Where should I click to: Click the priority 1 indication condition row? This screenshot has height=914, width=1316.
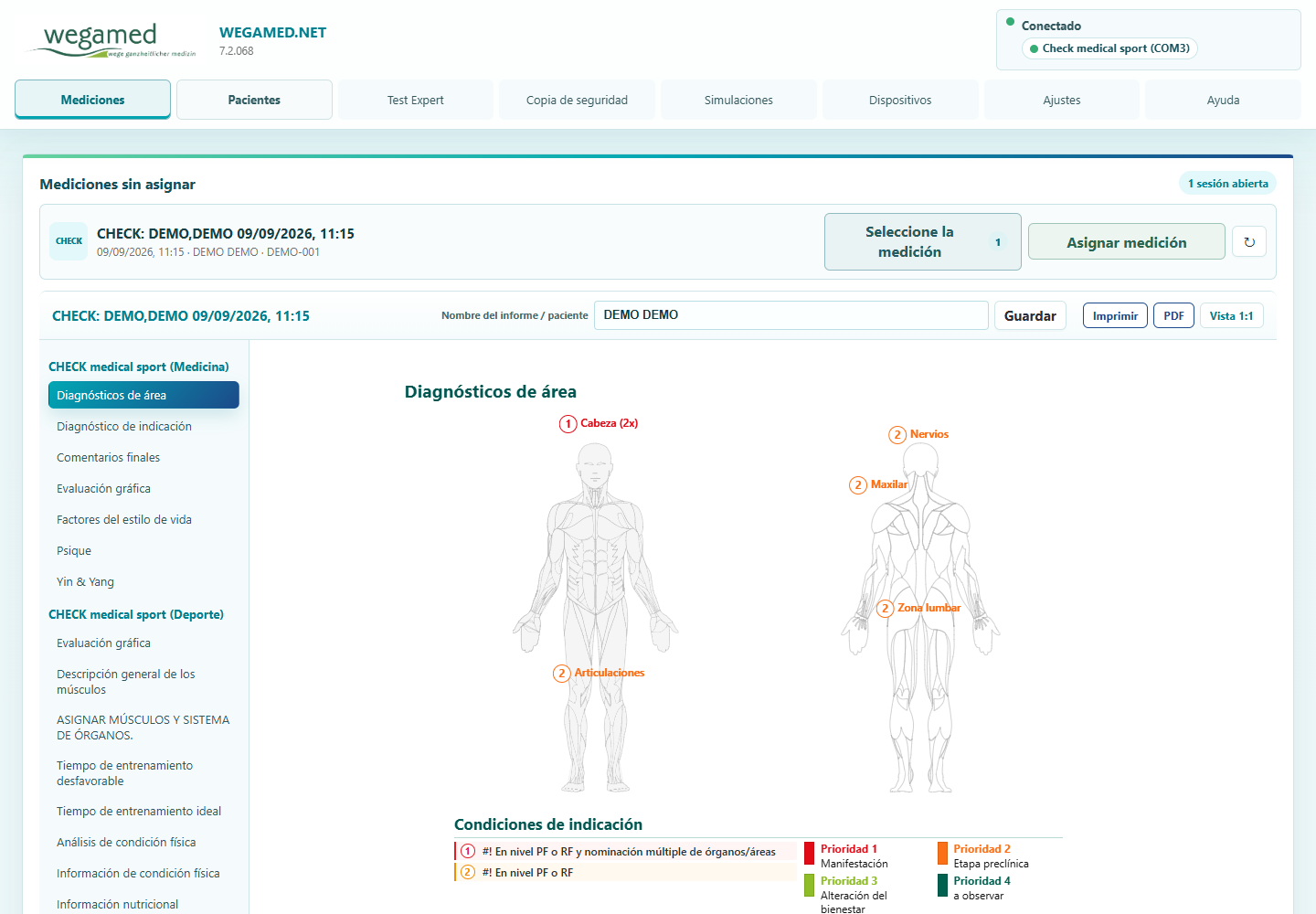pyautogui.click(x=626, y=851)
